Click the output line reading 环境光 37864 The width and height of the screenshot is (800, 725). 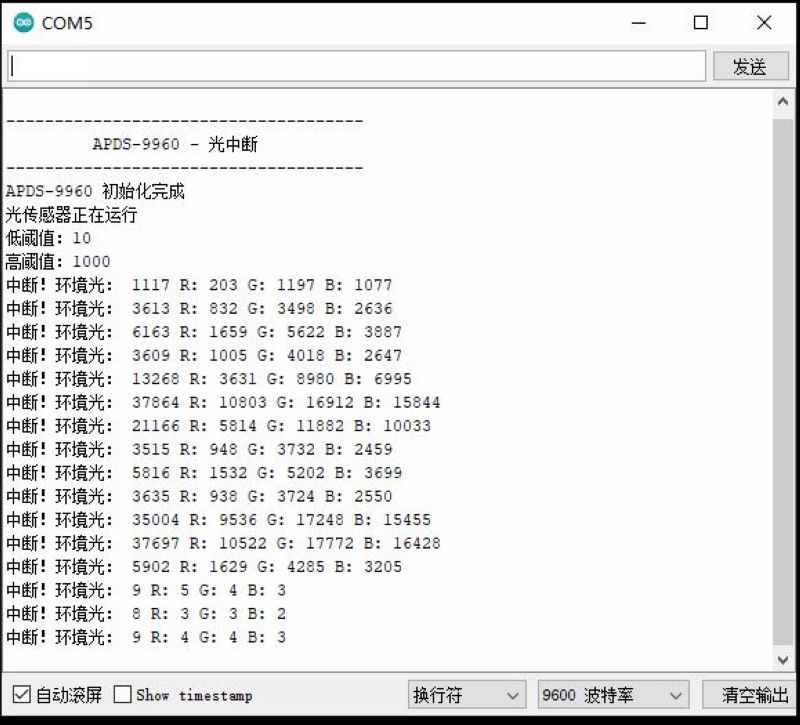(x=222, y=402)
